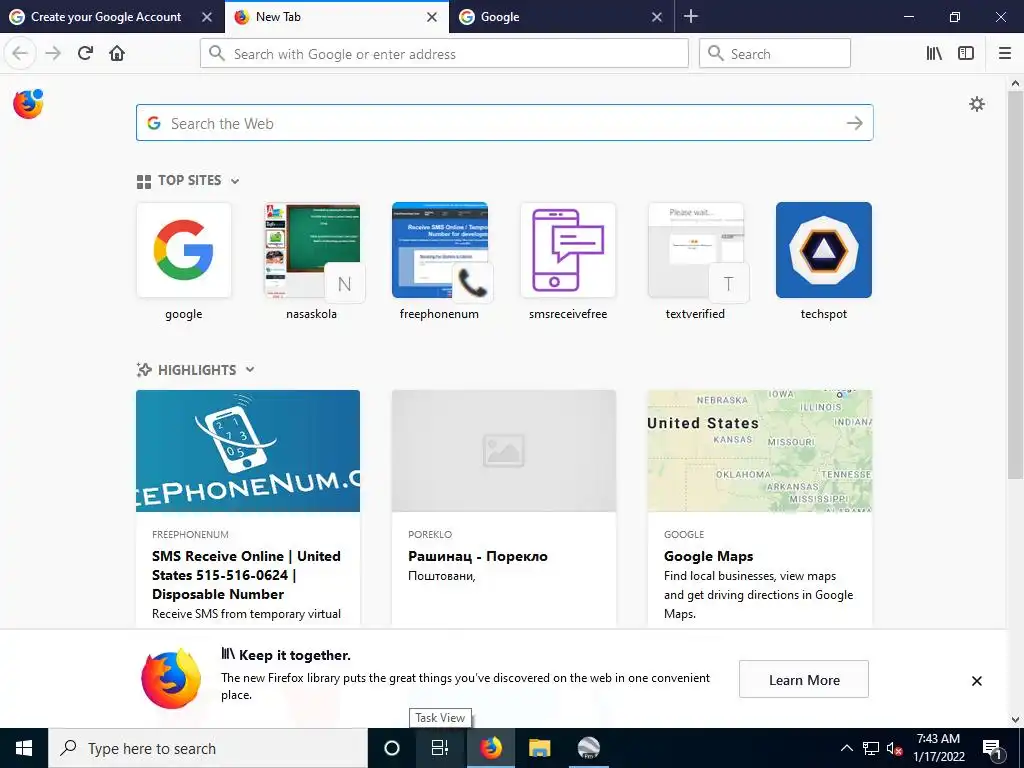The image size is (1024, 768).
Task: Click the Learn More button
Action: 804,679
